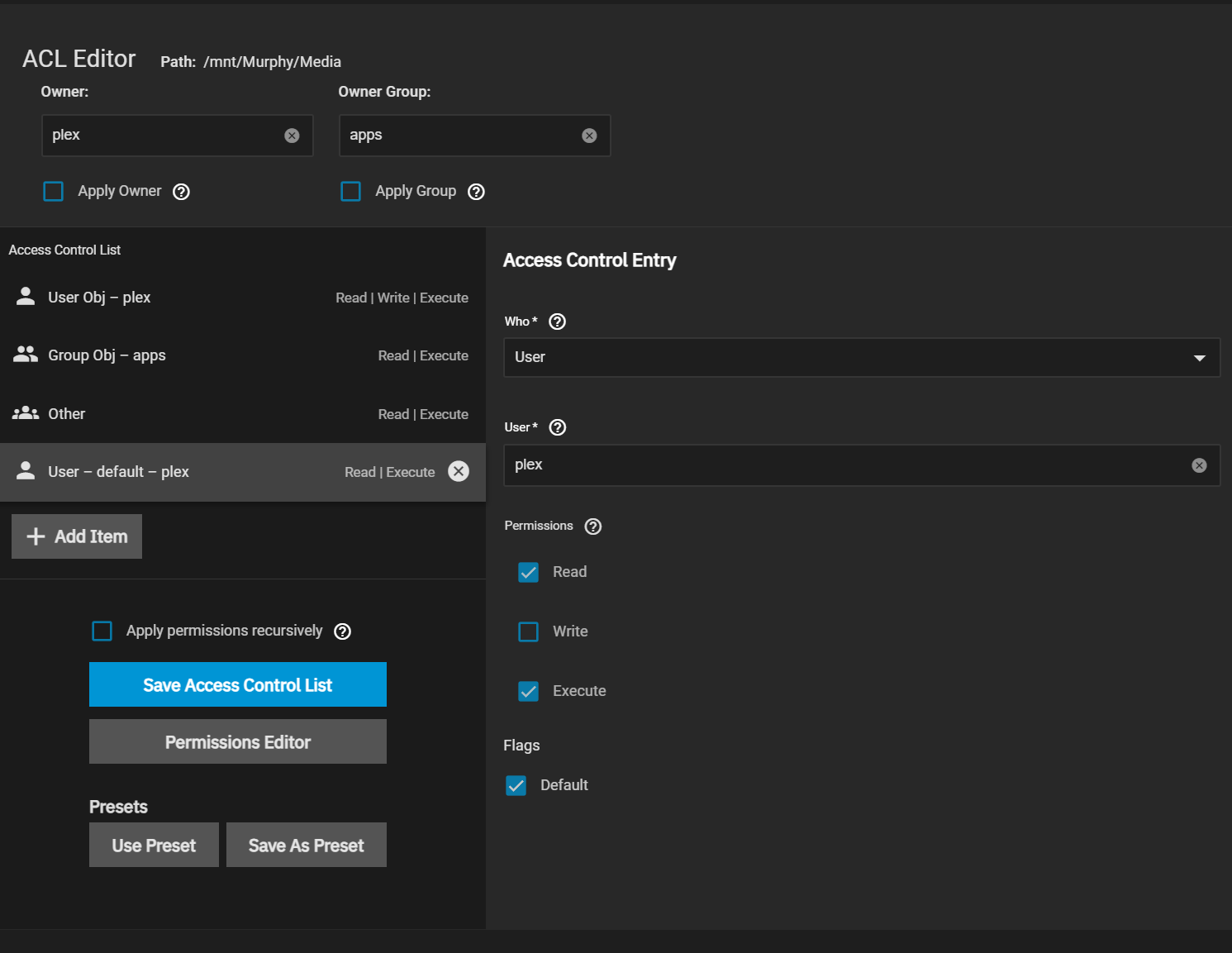Screen dimensions: 1232x953
Task: Click the Access Control Entry heading
Action: pyautogui.click(x=590, y=260)
